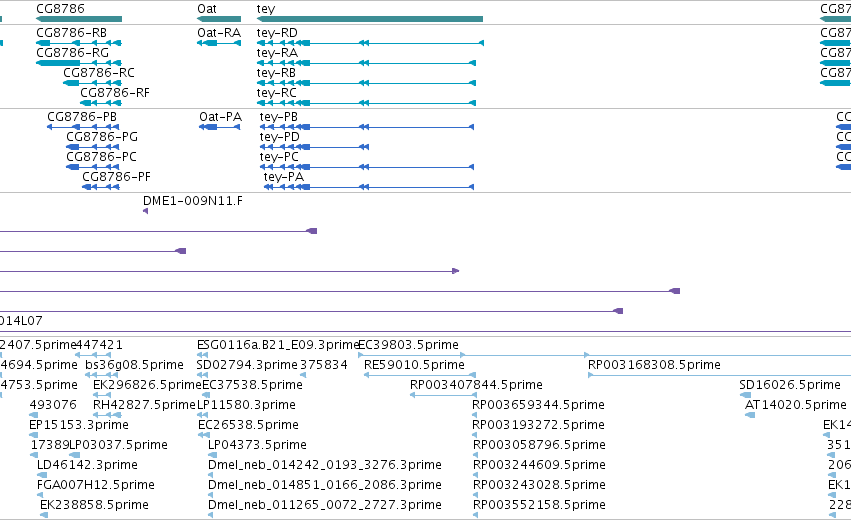The image size is (851, 520).
Task: Select the 375834 feature label
Action: pos(324,365)
